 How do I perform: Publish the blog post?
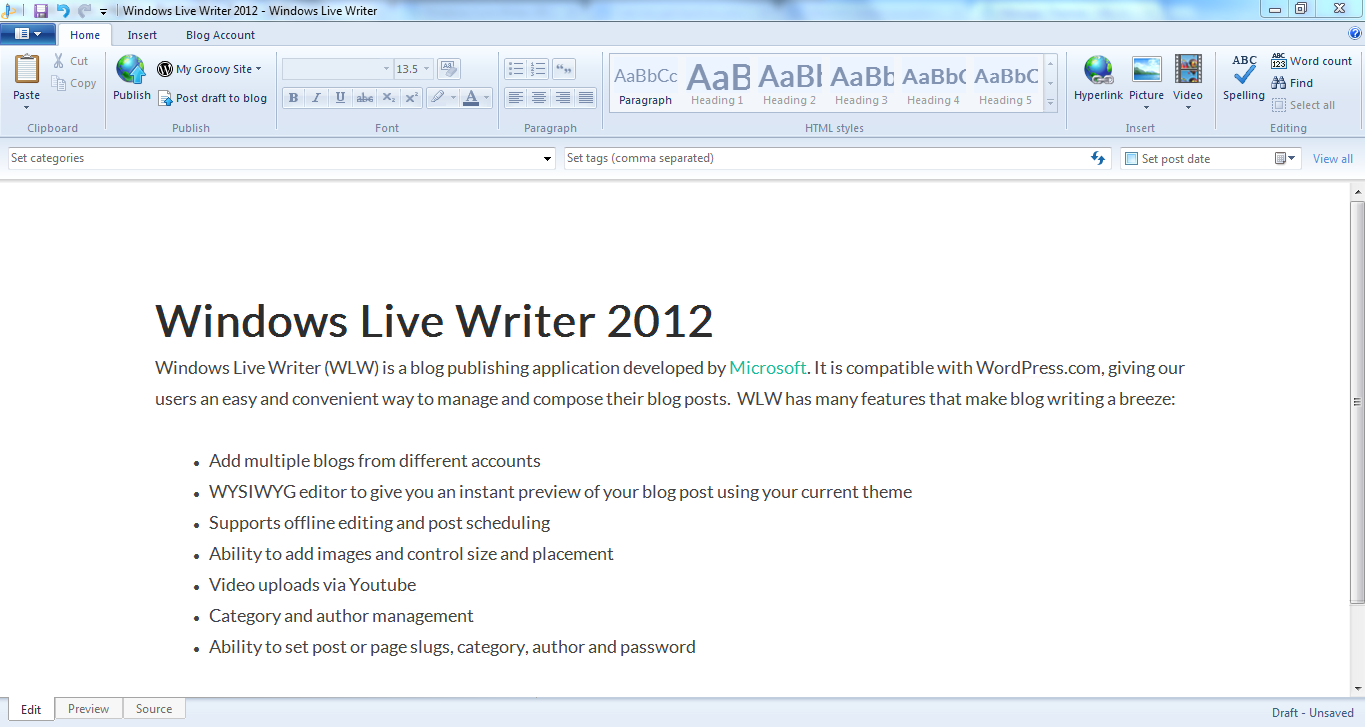(130, 78)
